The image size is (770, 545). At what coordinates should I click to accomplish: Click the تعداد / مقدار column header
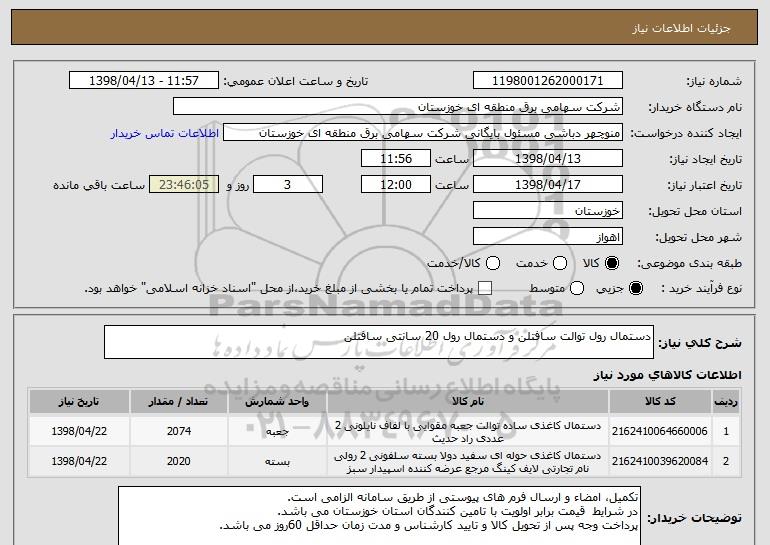179,402
